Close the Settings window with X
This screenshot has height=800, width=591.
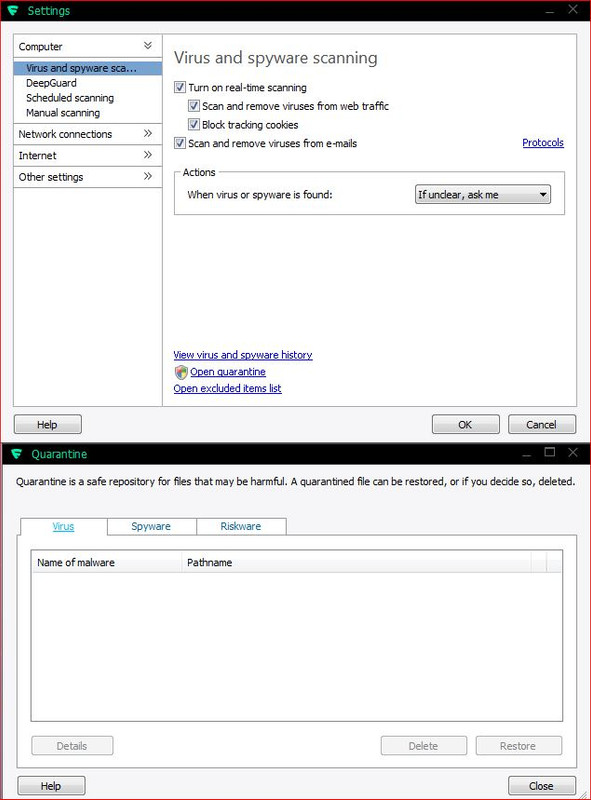tap(573, 10)
